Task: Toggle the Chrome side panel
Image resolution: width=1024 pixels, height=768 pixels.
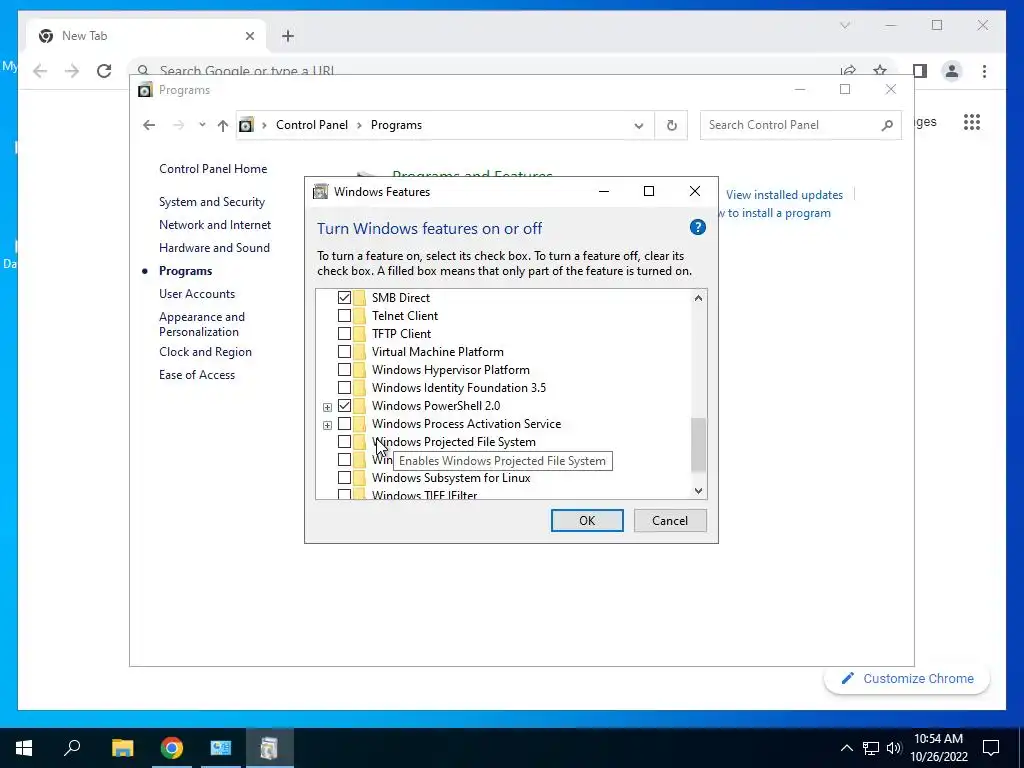Action: [920, 71]
